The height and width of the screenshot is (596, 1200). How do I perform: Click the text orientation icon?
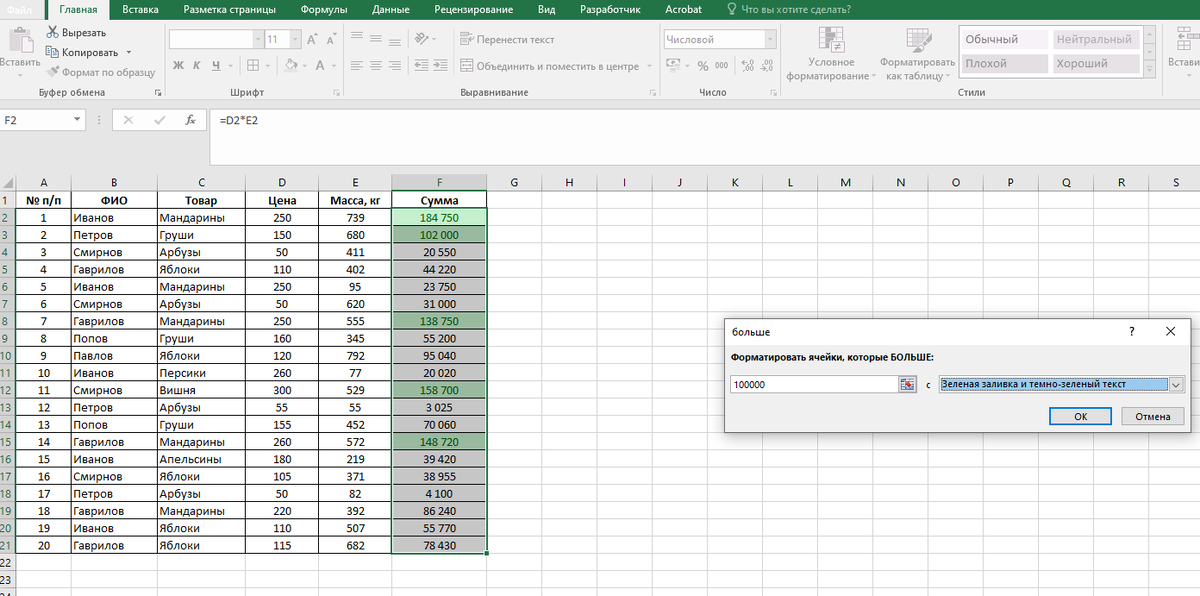421,40
